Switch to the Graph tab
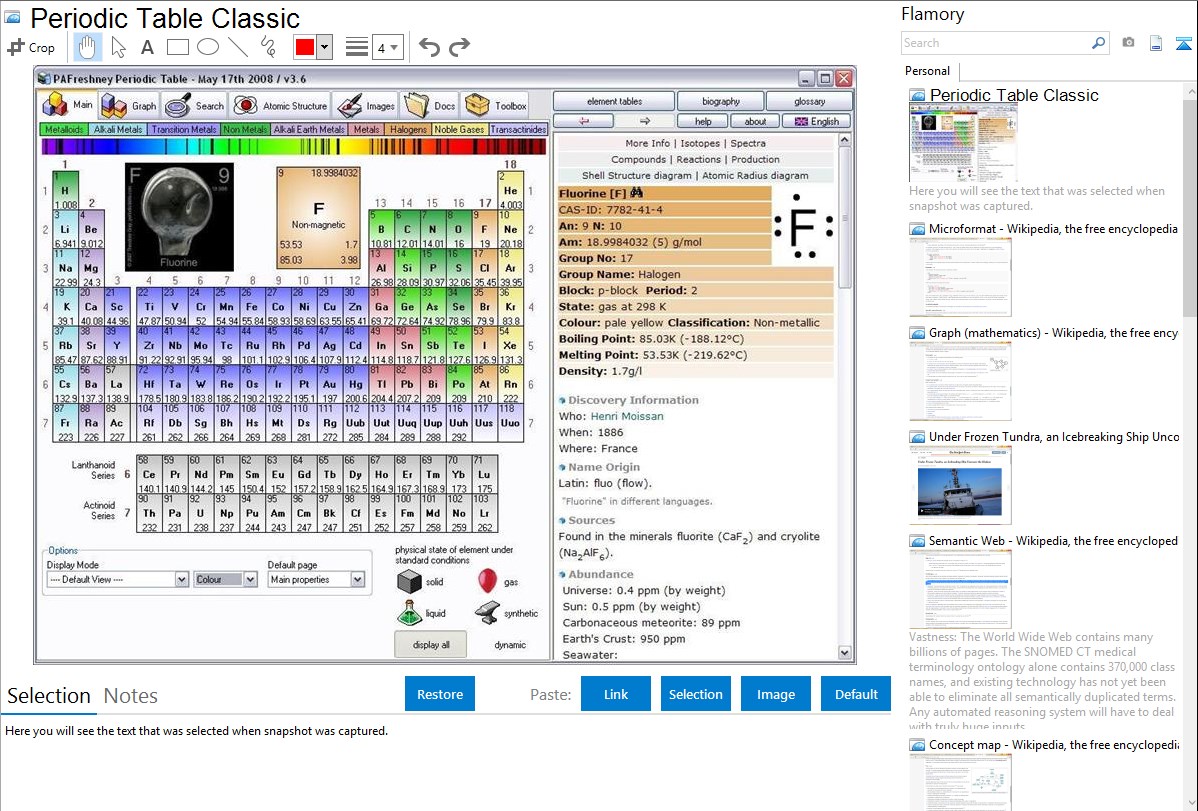The width and height of the screenshot is (1198, 811). [128, 106]
